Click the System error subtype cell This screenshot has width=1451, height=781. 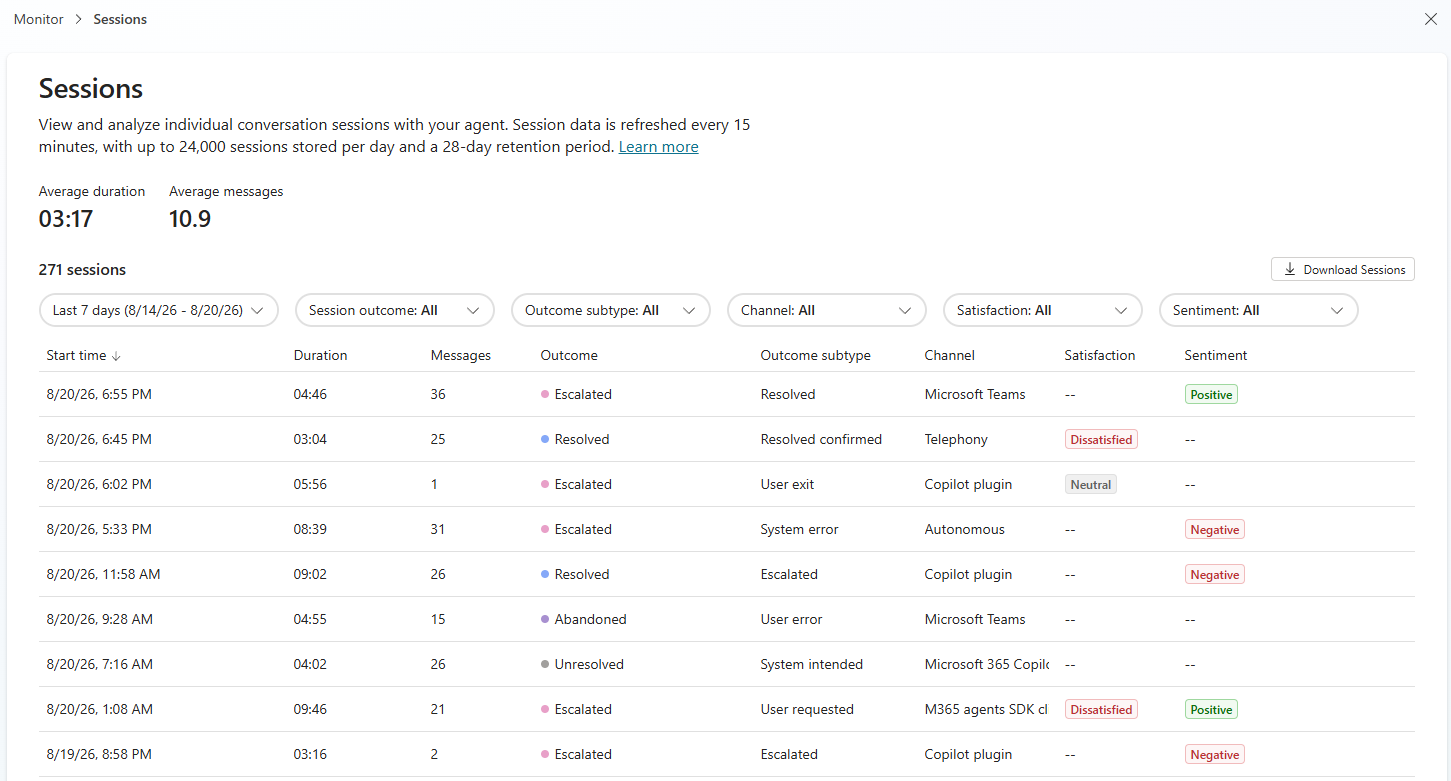[799, 529]
